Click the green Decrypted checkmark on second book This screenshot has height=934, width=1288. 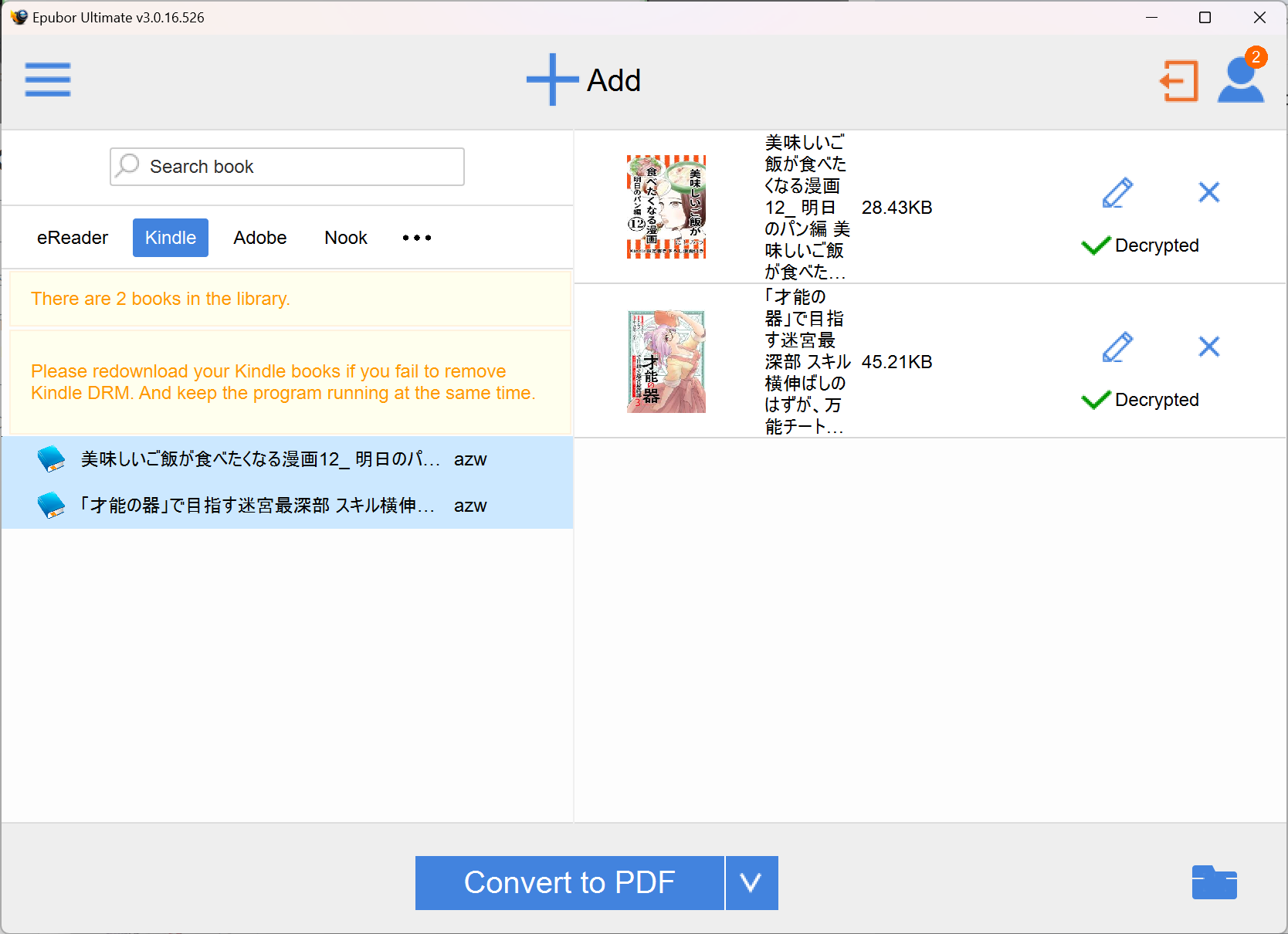point(1095,400)
